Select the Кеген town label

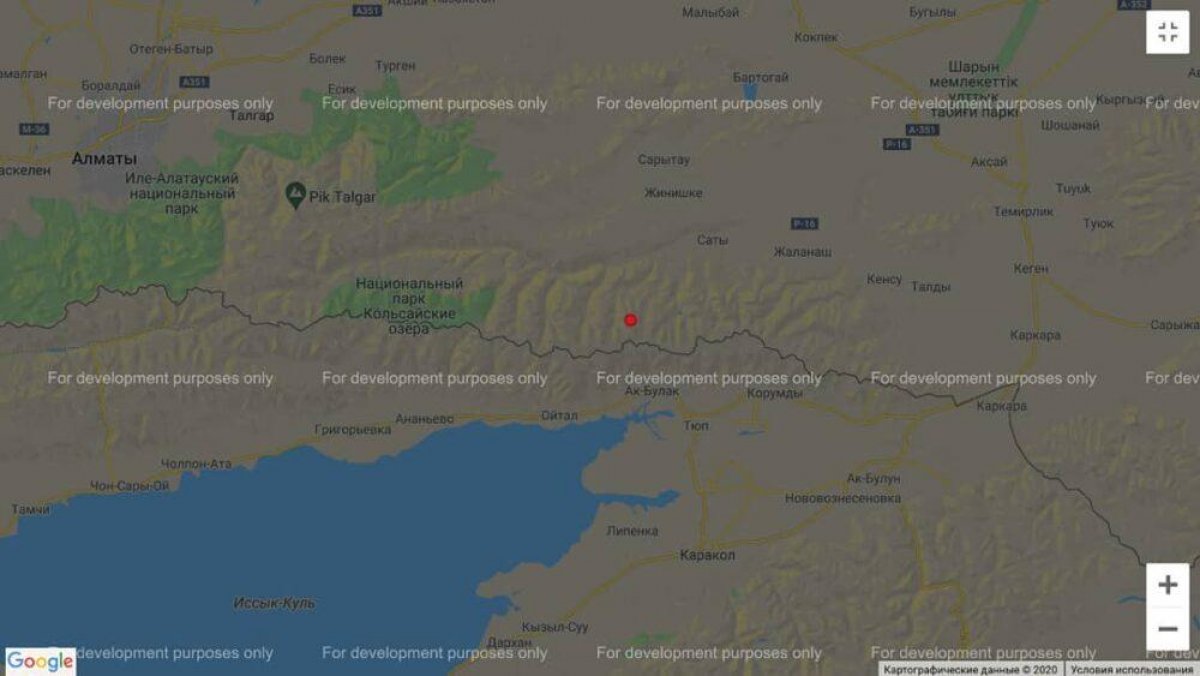(1029, 268)
